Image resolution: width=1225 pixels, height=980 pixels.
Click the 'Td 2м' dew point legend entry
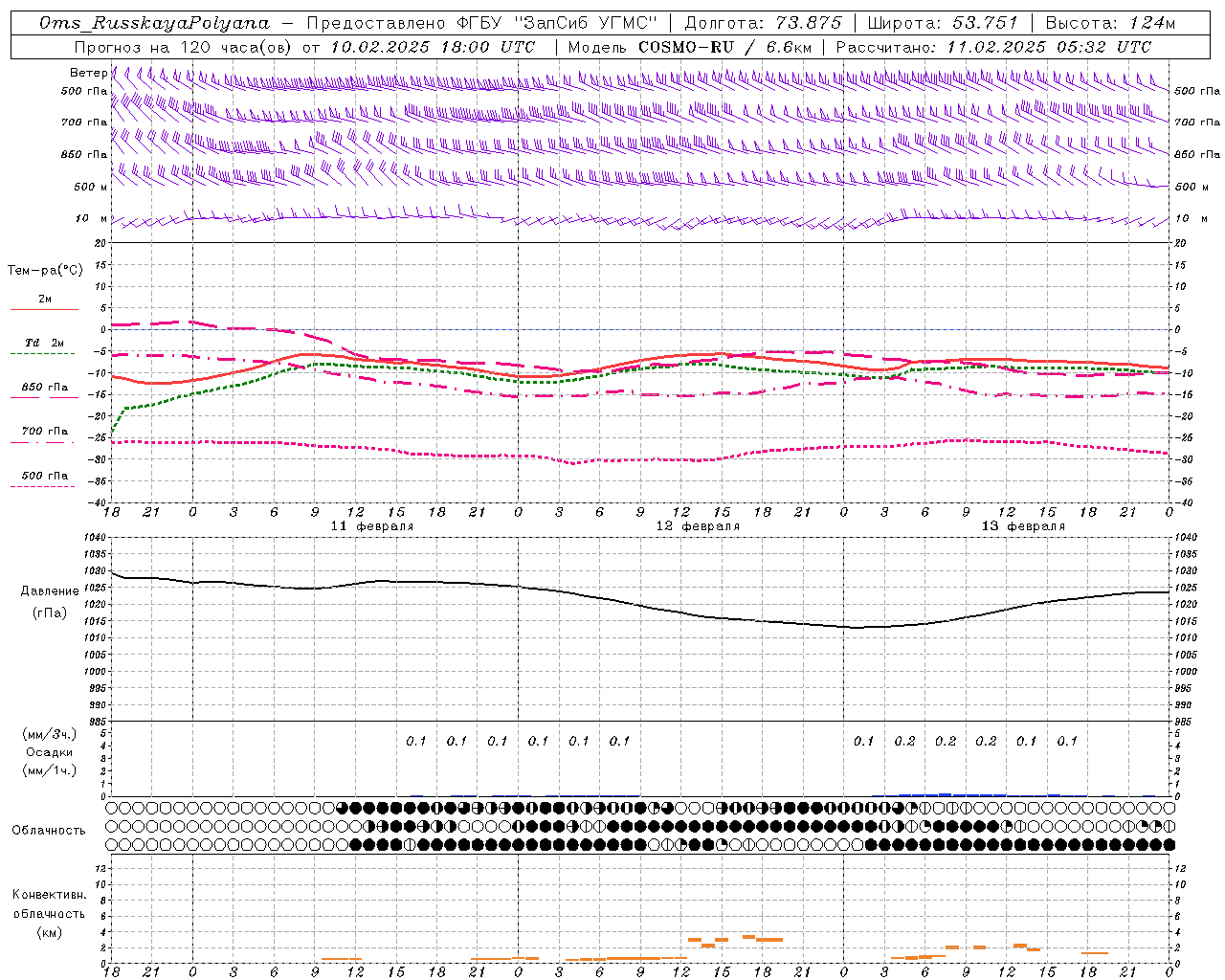coord(45,343)
